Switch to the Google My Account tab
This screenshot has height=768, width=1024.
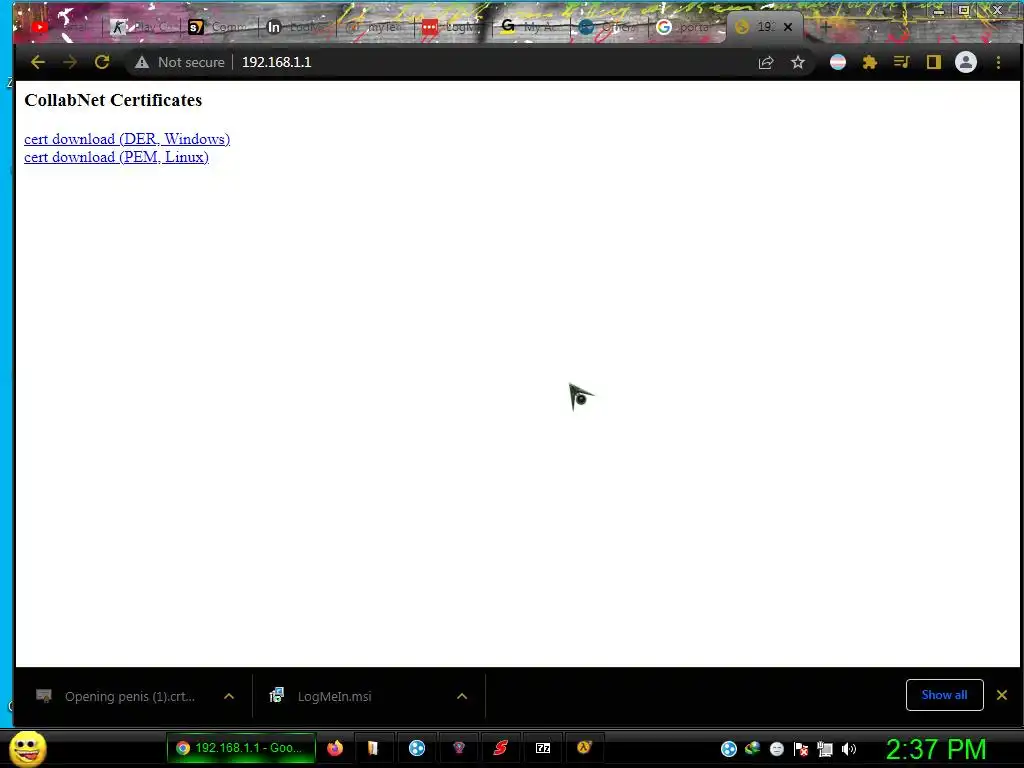[530, 27]
